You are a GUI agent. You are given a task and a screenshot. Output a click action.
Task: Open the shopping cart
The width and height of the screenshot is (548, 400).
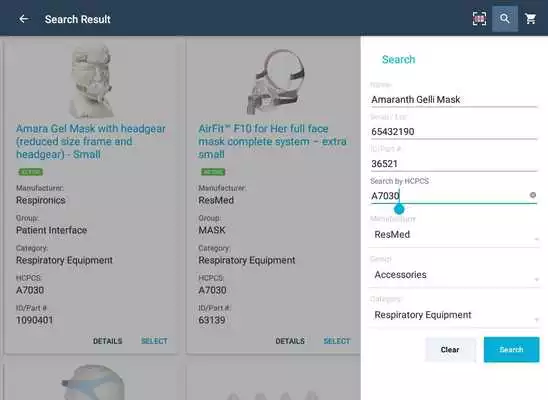(x=531, y=19)
